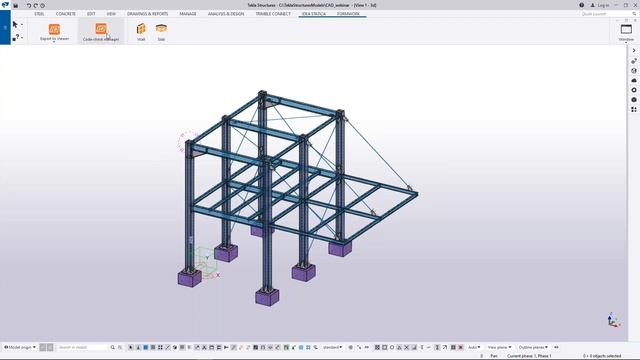Toggle snap to midpoints triangle switch
Screen dimensions: 640x360
pos(399,347)
